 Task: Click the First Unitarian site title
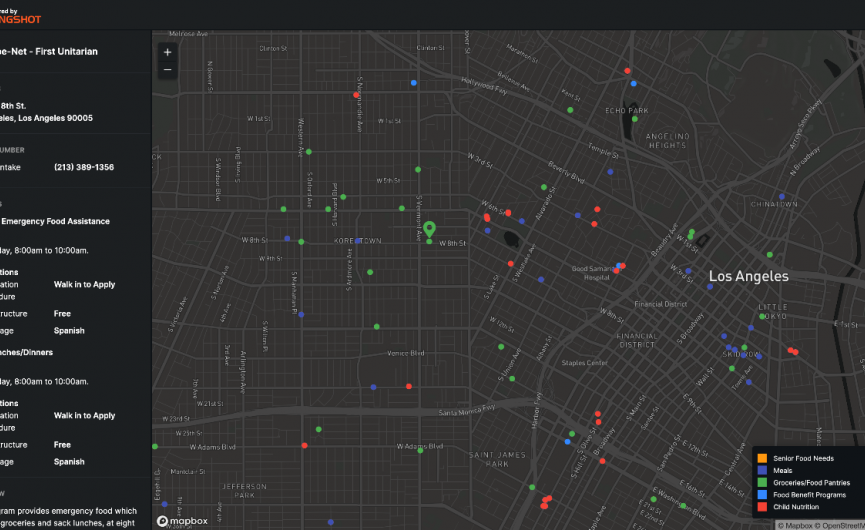(49, 51)
